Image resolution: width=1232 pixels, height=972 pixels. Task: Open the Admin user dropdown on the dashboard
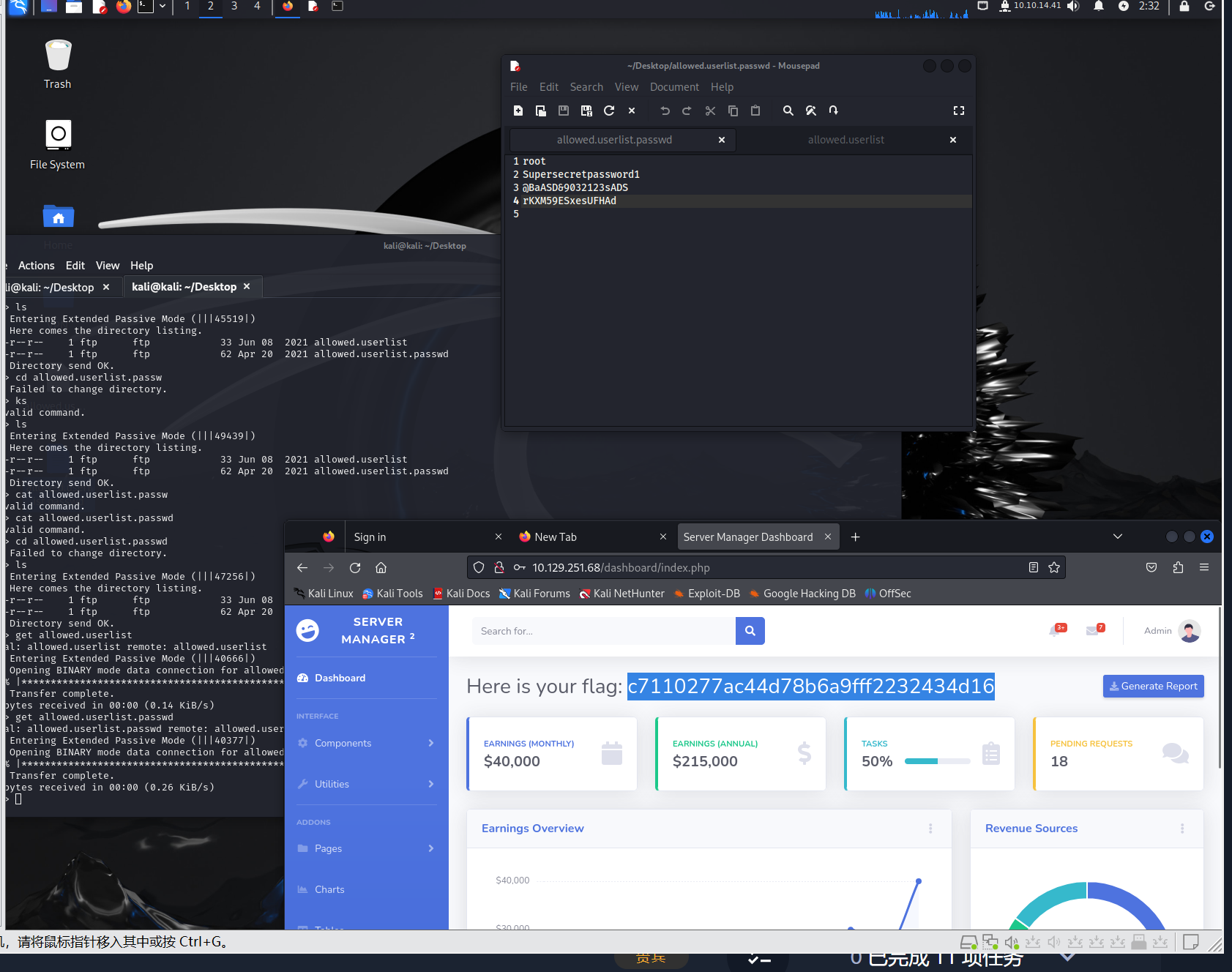pyautogui.click(x=1172, y=631)
